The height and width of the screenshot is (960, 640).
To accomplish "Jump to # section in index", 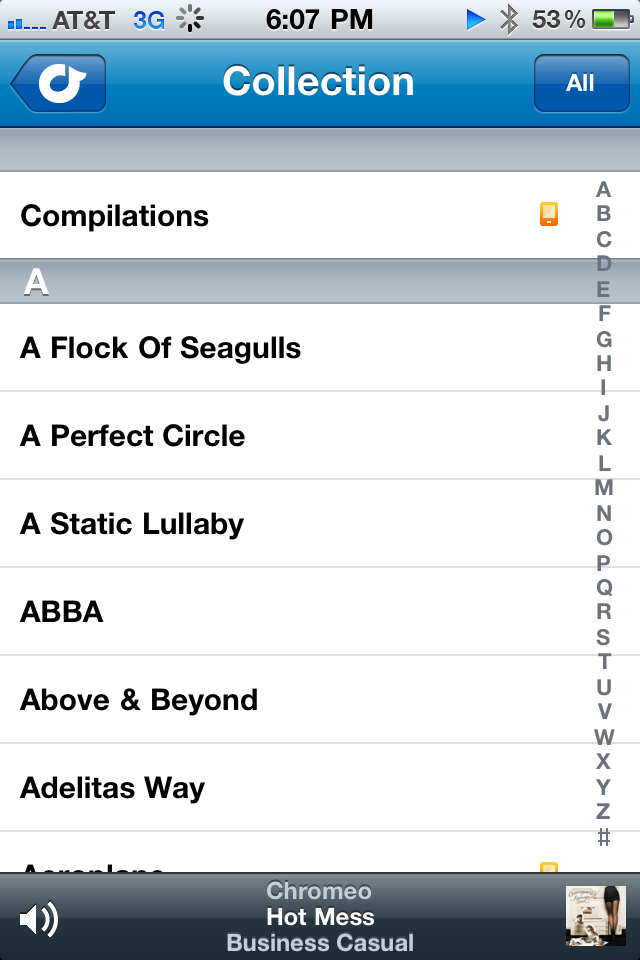I will [603, 836].
